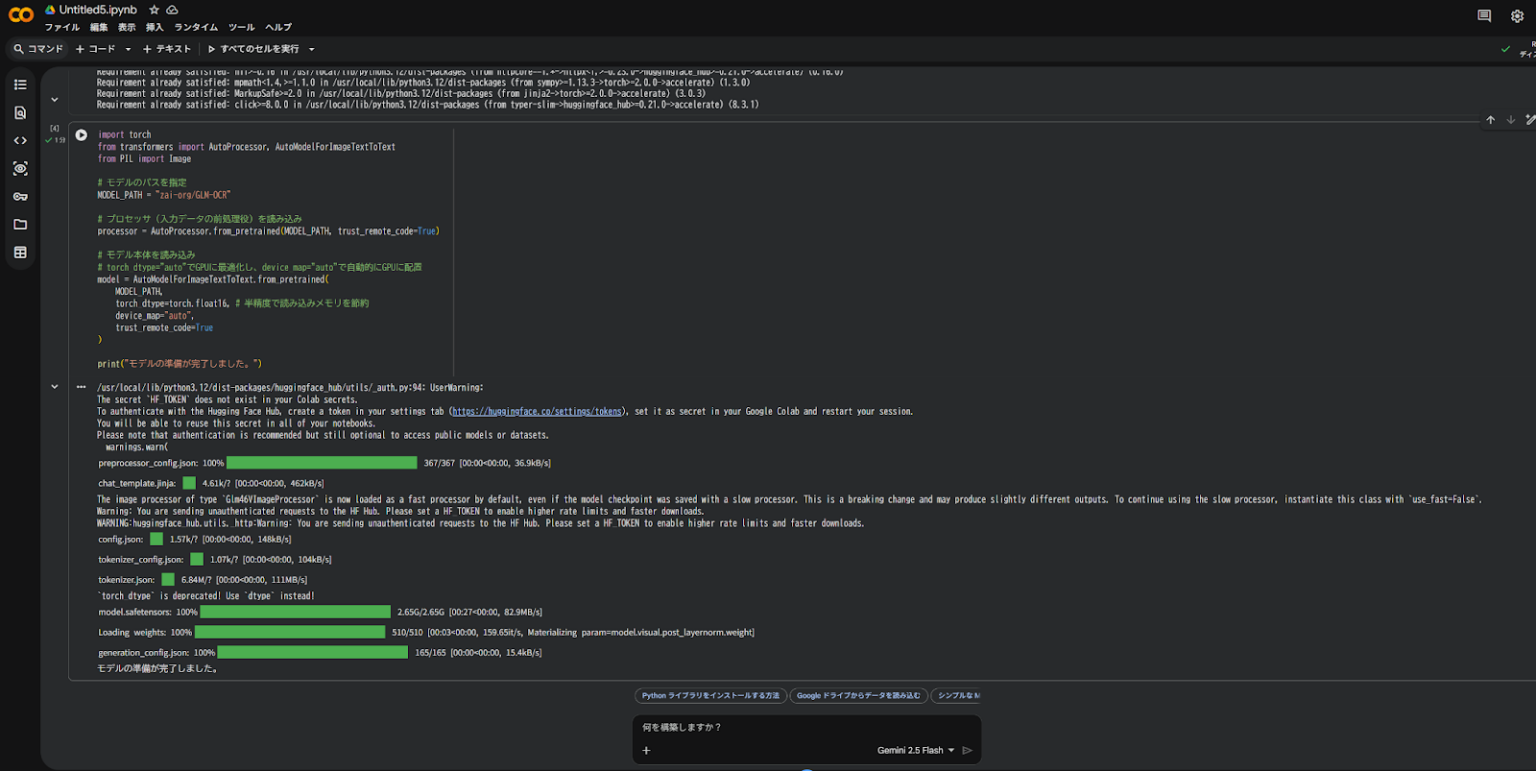Open the Files folder icon in sidebar
This screenshot has width=1536, height=771.
(x=20, y=225)
